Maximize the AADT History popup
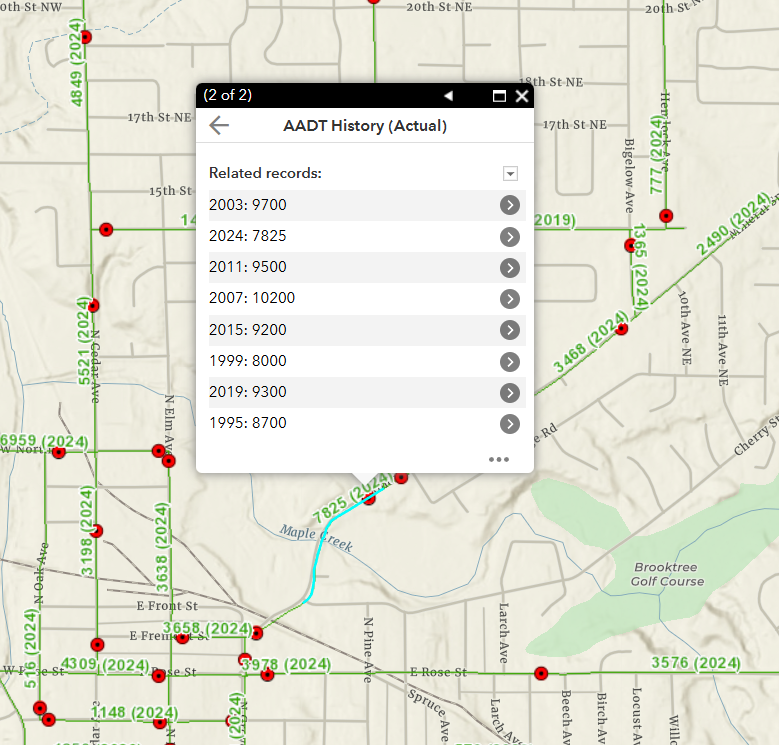Screen dimensions: 779x745 pos(499,96)
